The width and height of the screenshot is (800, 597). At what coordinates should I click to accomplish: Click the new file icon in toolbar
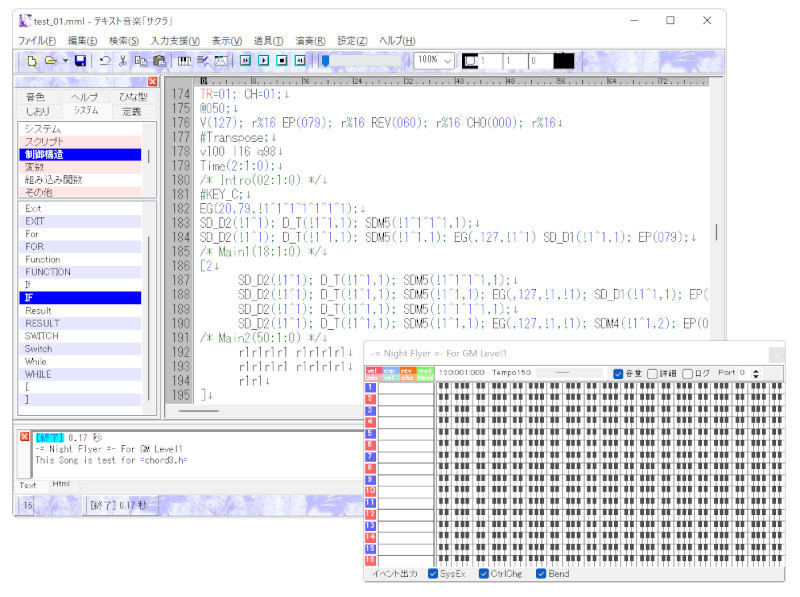coord(32,61)
